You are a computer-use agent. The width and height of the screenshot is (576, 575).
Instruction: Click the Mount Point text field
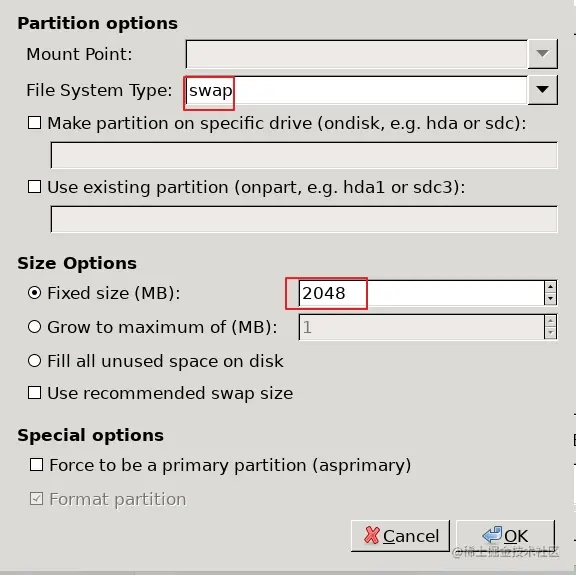point(357,54)
